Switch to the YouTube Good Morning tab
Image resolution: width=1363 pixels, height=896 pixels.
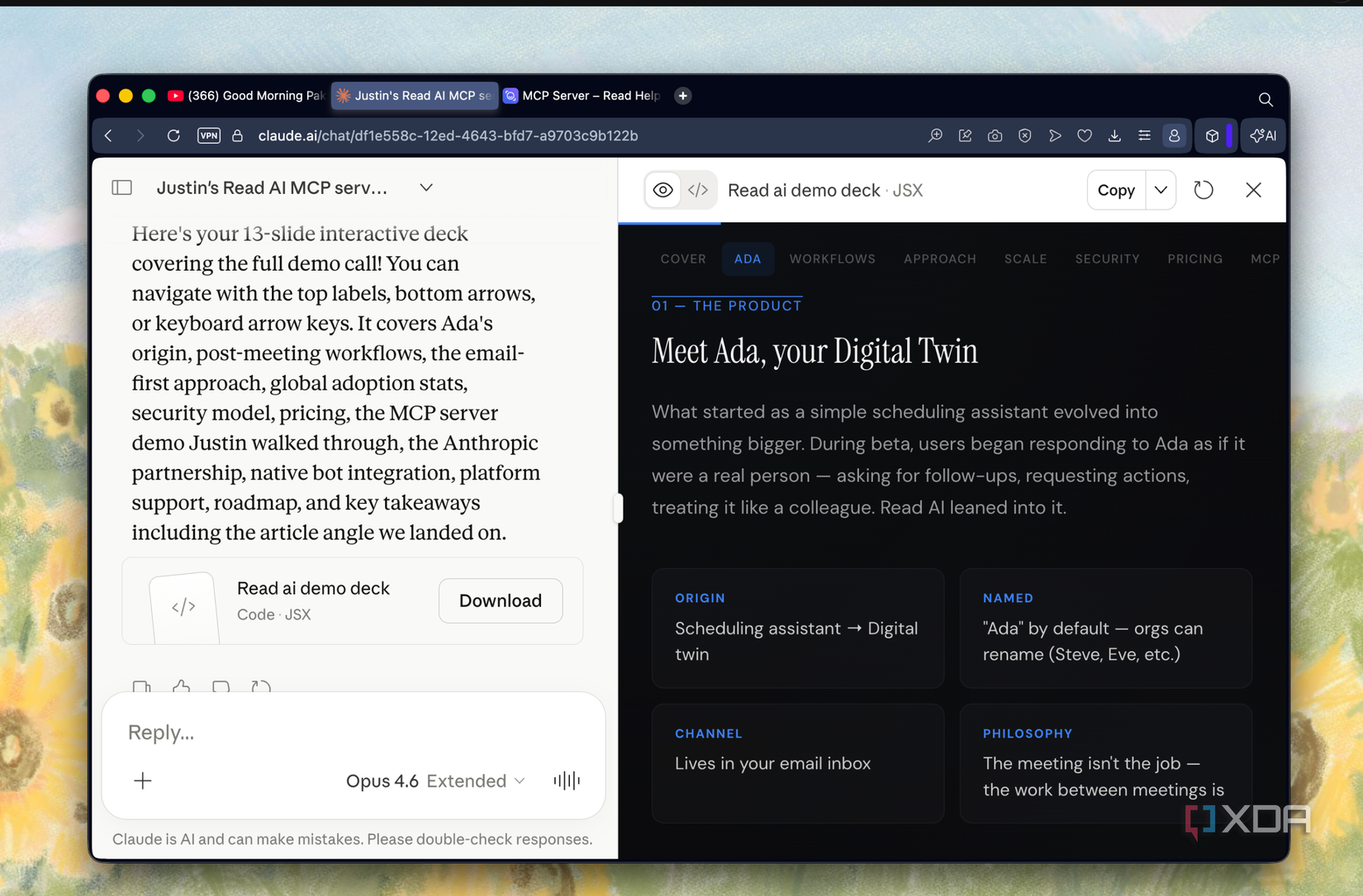[x=247, y=96]
